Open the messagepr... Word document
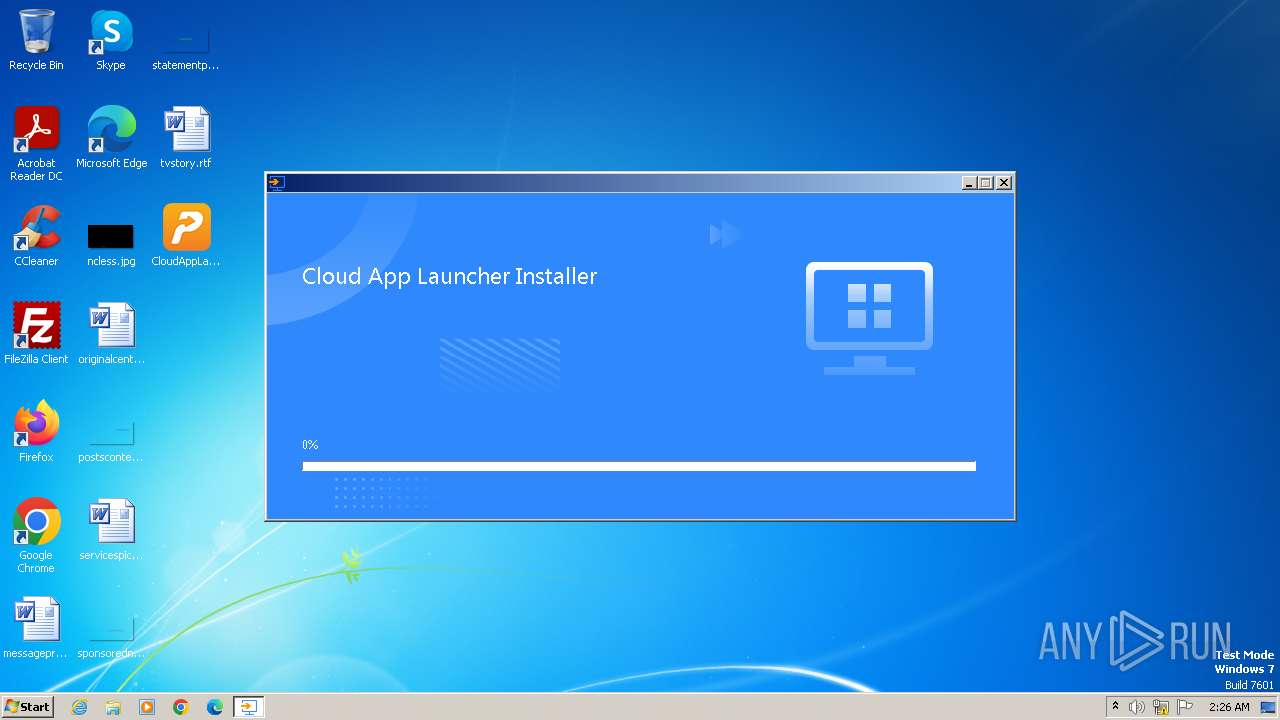 [36, 628]
